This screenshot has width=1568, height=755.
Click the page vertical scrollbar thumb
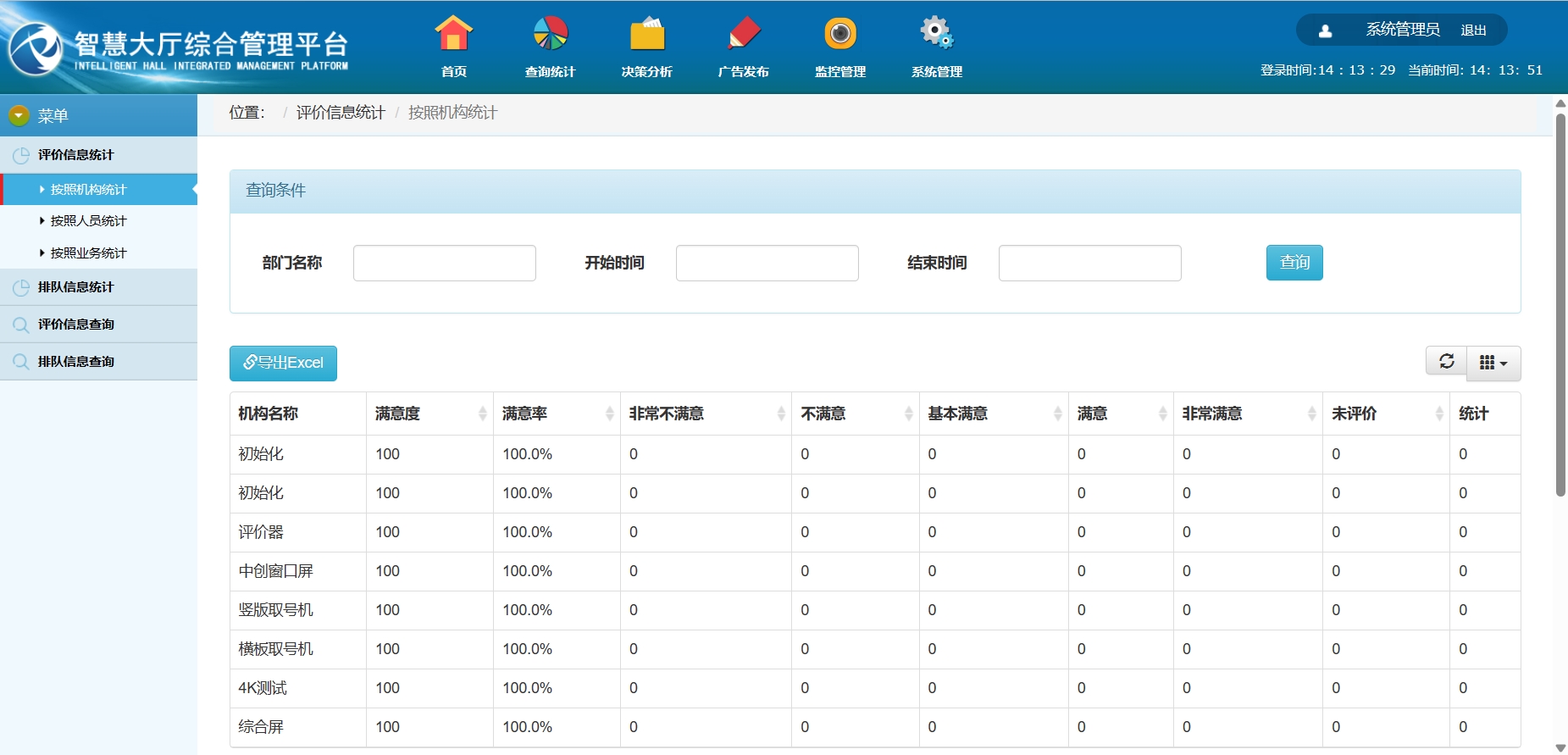(x=1560, y=305)
